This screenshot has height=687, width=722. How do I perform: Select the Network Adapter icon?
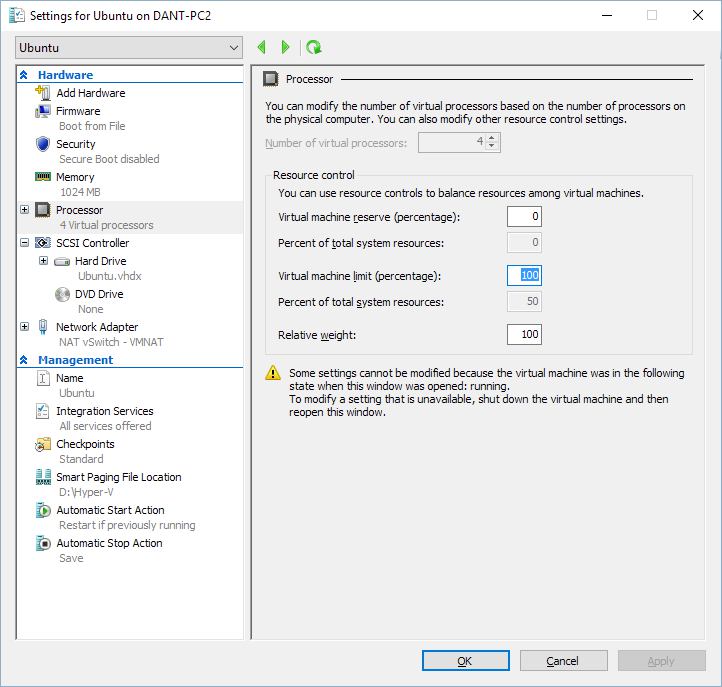tap(43, 327)
